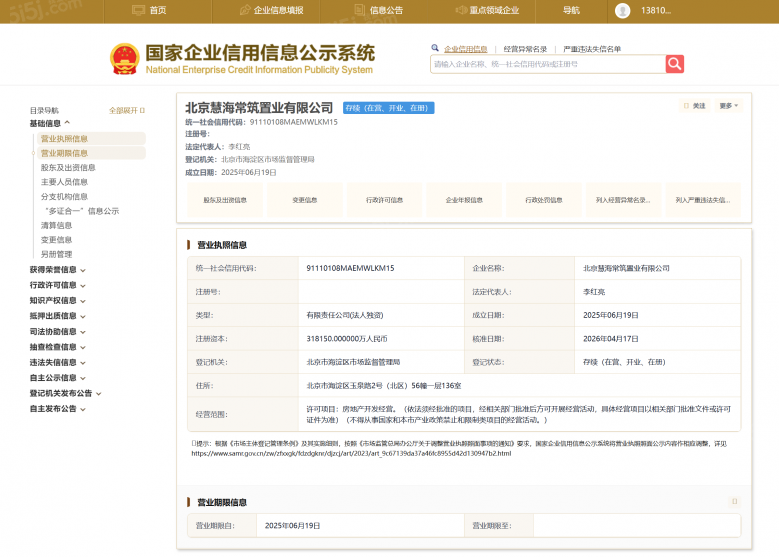
Task: Expand the 知识产权信息 section
Action: [58, 301]
